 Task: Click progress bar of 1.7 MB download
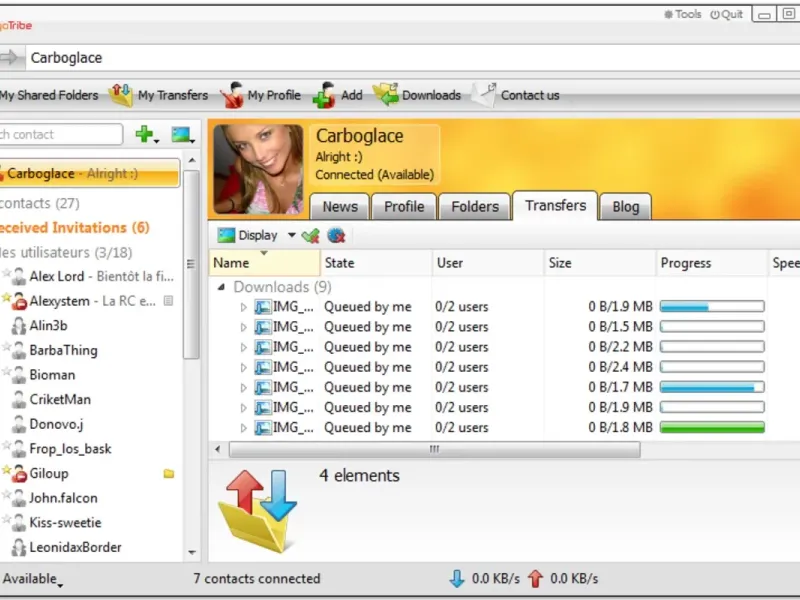tap(712, 387)
